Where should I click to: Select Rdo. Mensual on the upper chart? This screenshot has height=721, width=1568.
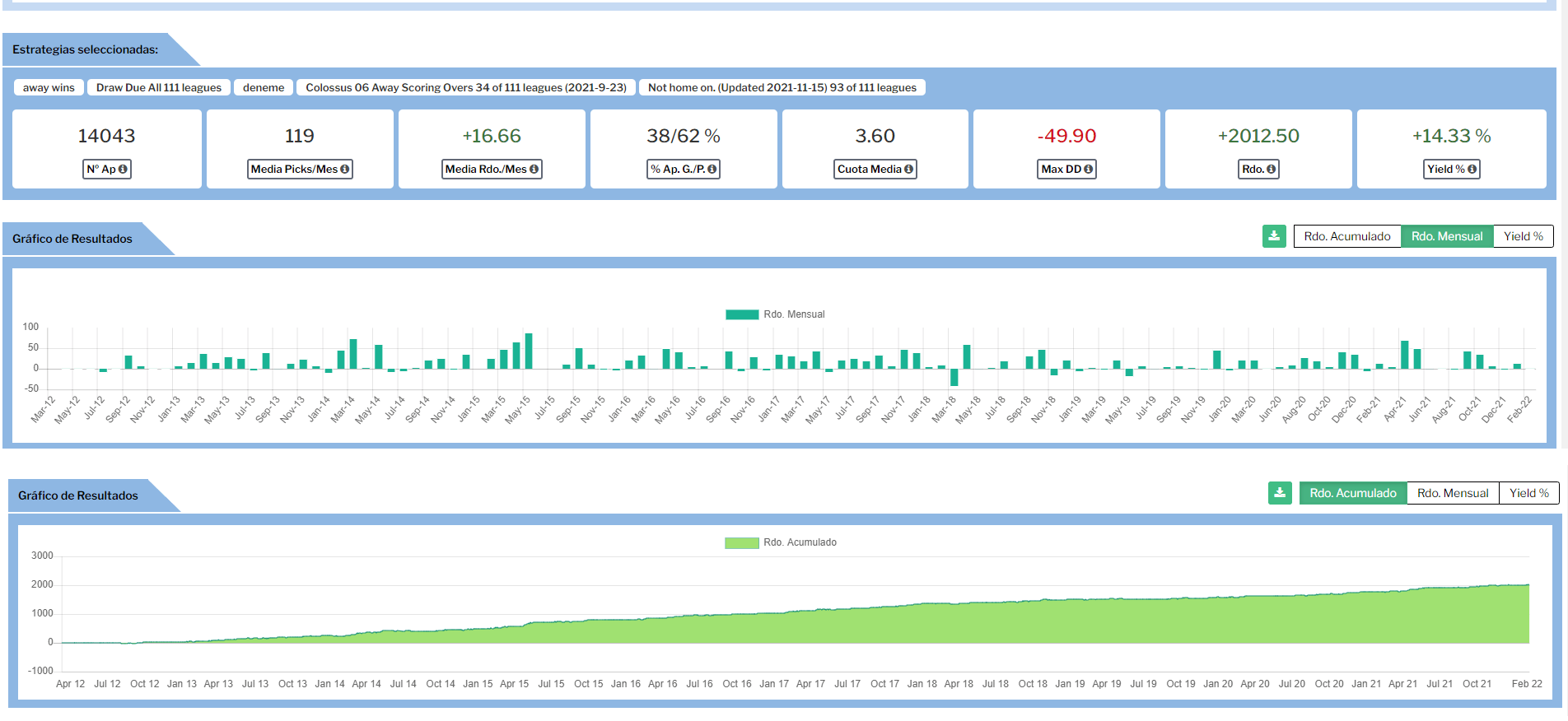coord(1446,236)
